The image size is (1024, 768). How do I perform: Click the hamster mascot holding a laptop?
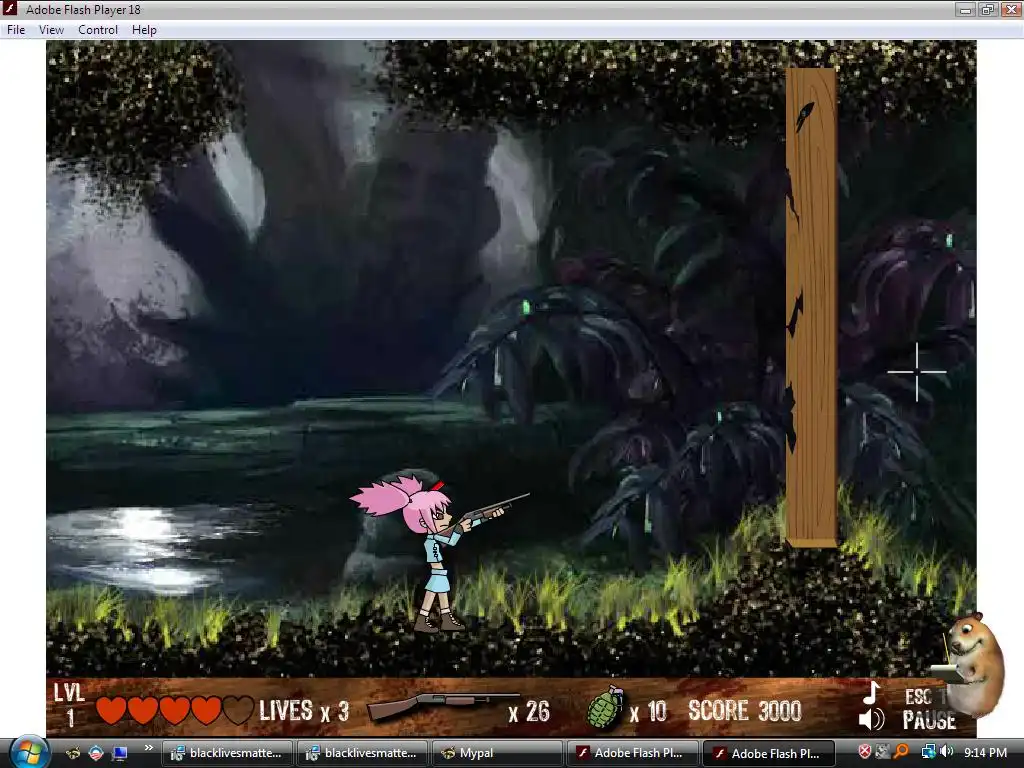[971, 665]
